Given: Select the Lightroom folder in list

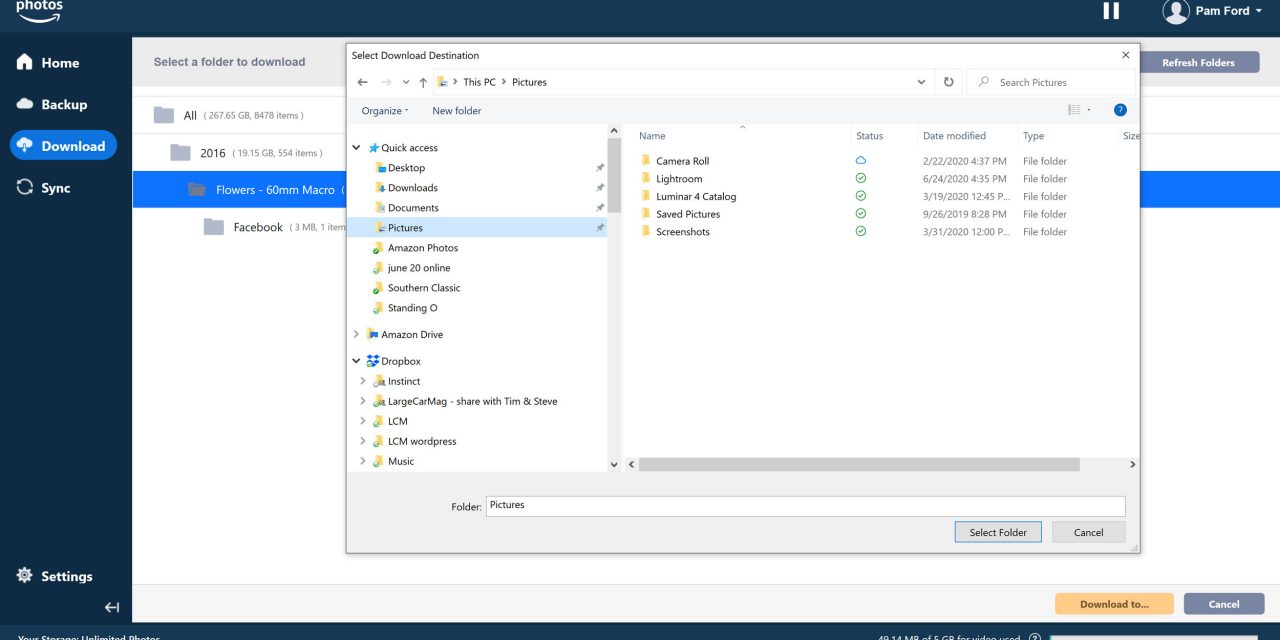Looking at the screenshot, I should (x=679, y=179).
